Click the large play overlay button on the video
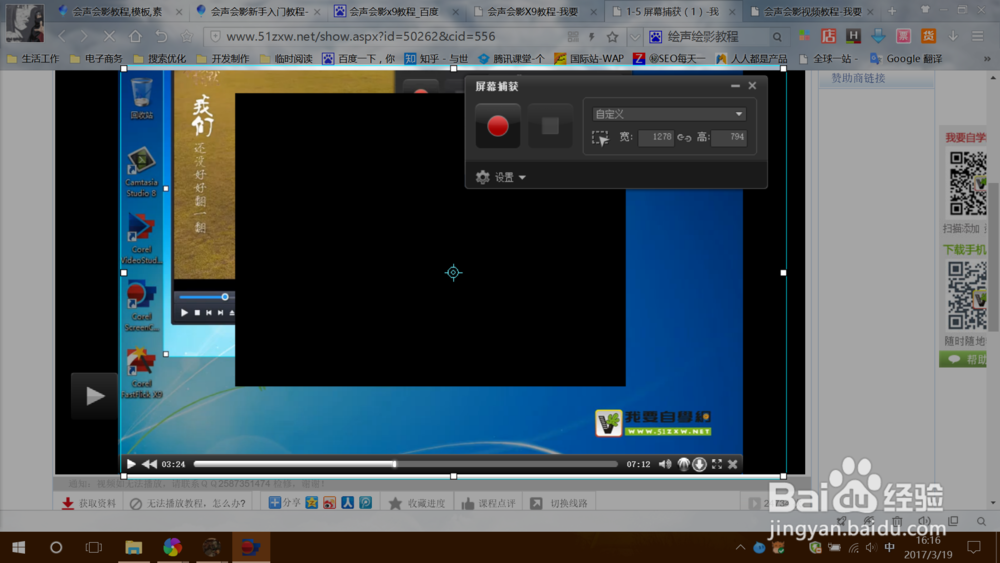This screenshot has height=563, width=1000. 94,396
